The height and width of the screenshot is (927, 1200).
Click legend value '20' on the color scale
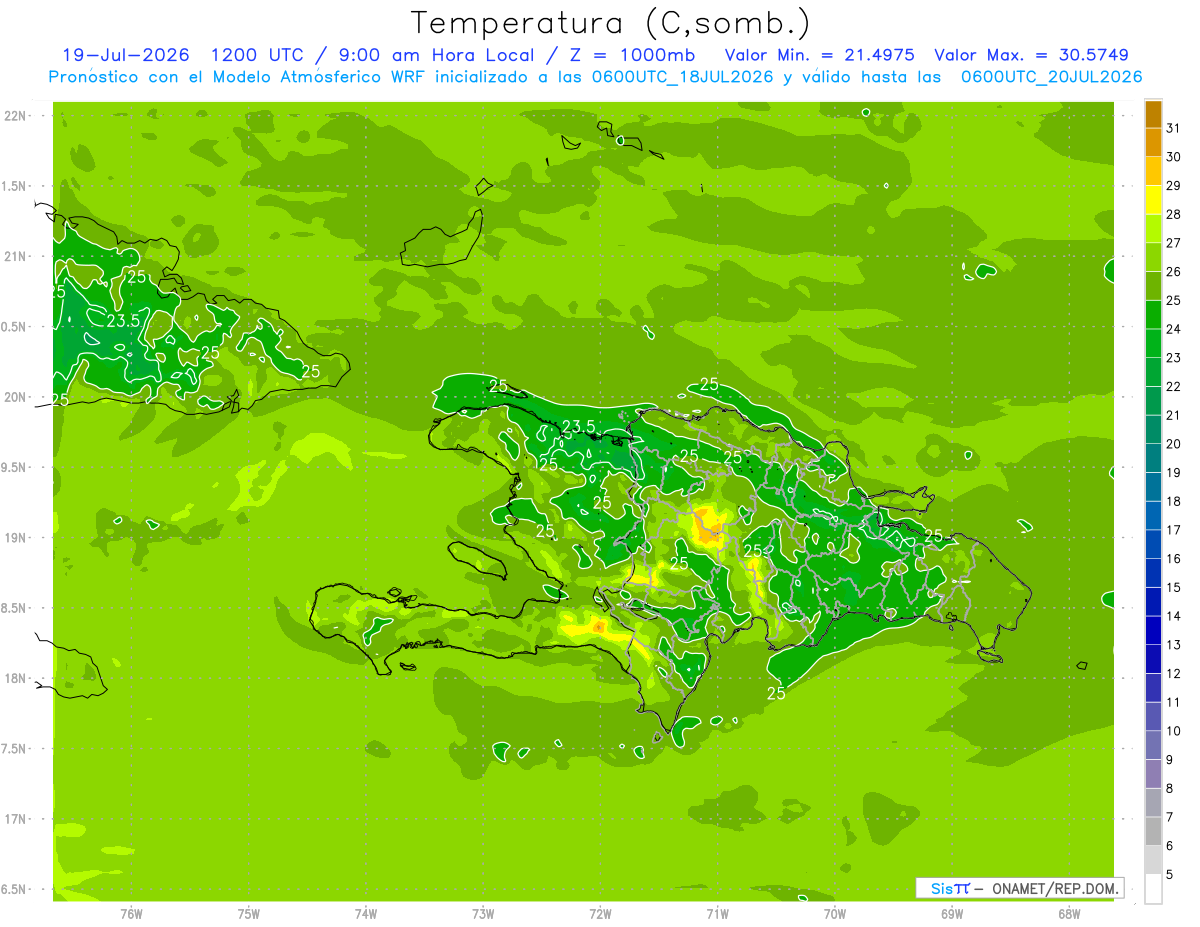click(1174, 444)
